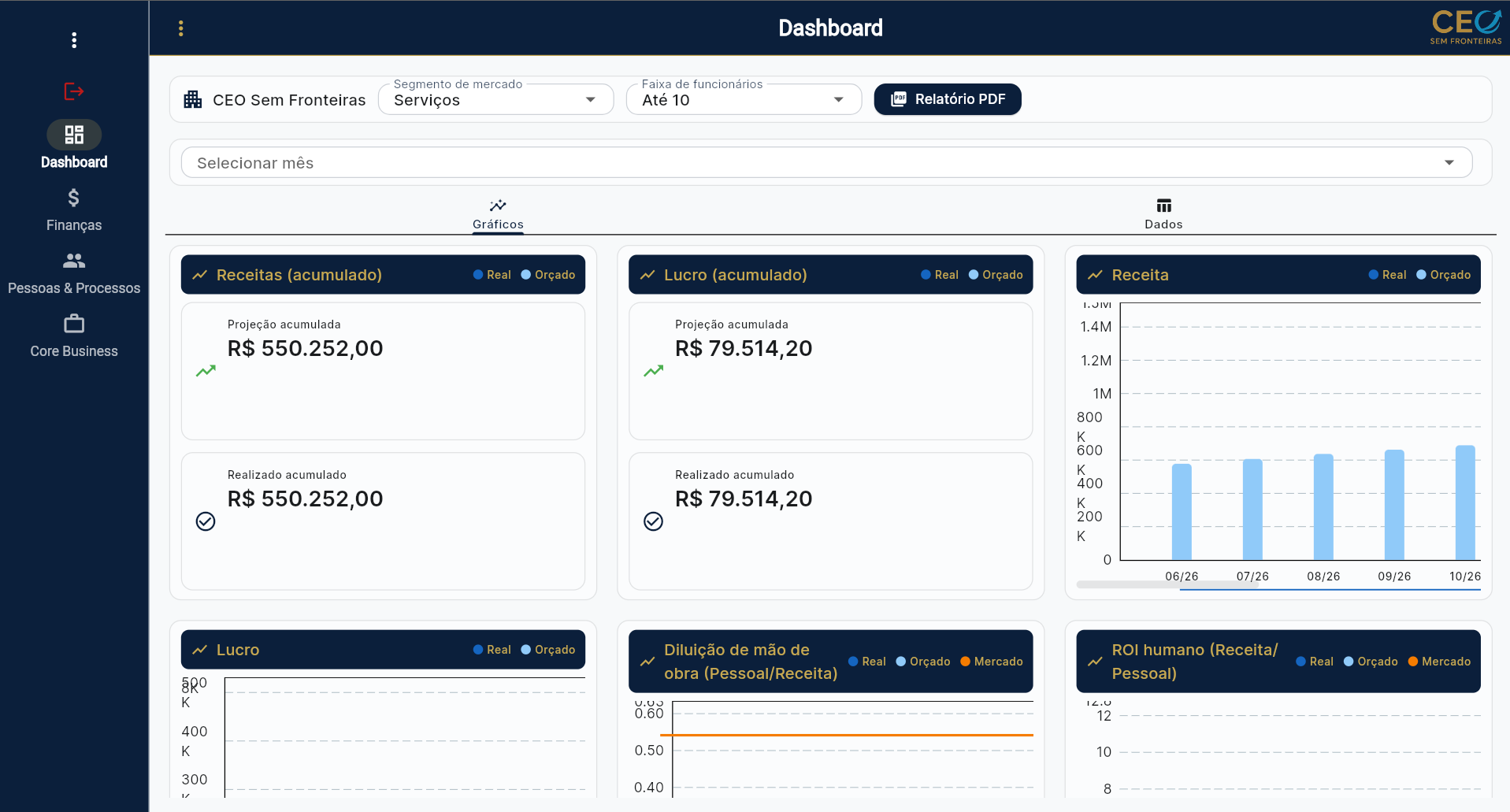Switch to the Dados tab
The image size is (1510, 812).
(x=1163, y=215)
